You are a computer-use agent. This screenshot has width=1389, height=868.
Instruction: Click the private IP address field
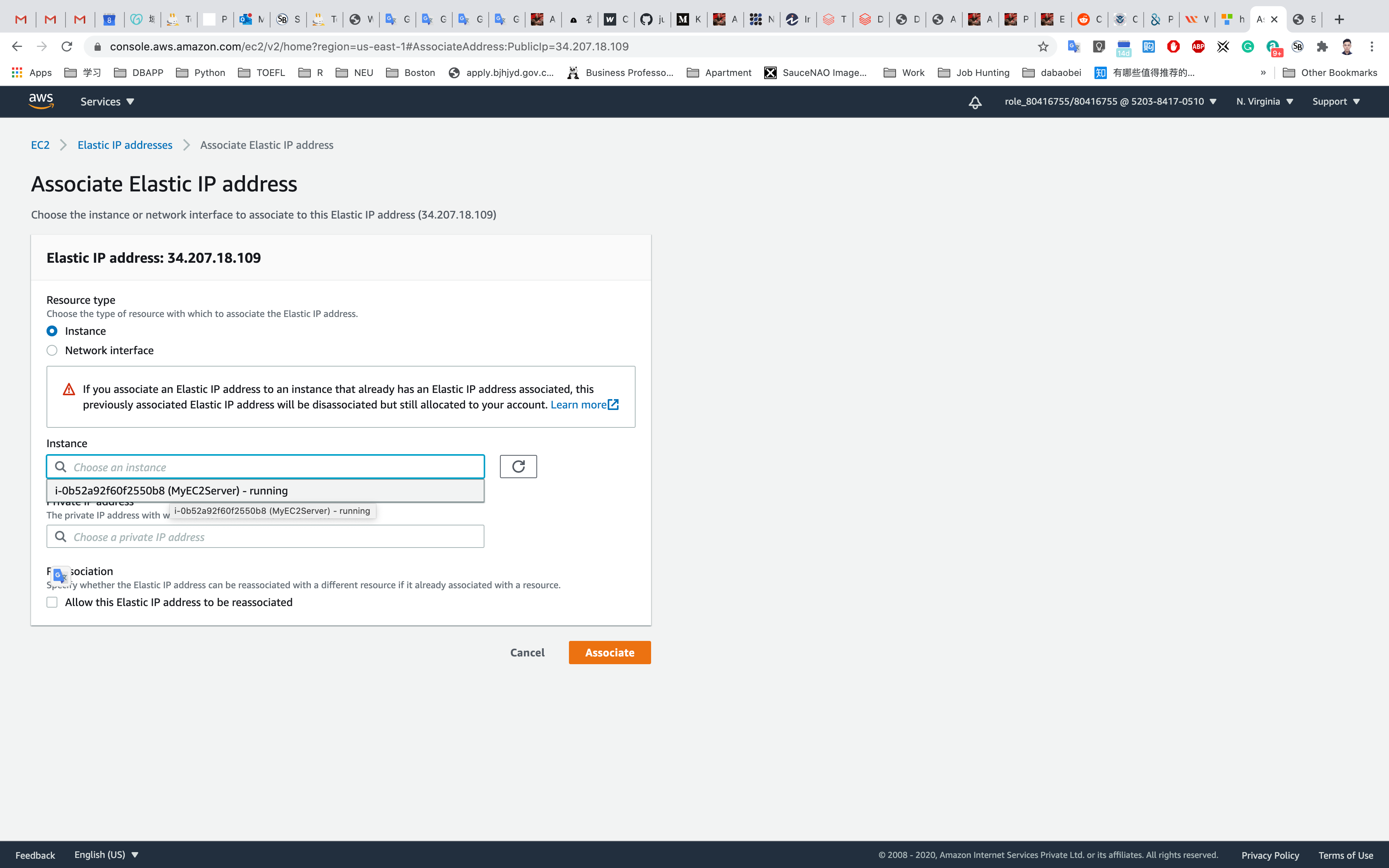click(x=265, y=537)
